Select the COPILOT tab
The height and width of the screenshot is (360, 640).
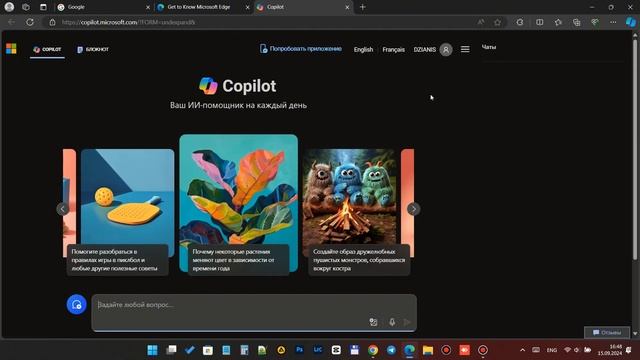click(x=47, y=49)
